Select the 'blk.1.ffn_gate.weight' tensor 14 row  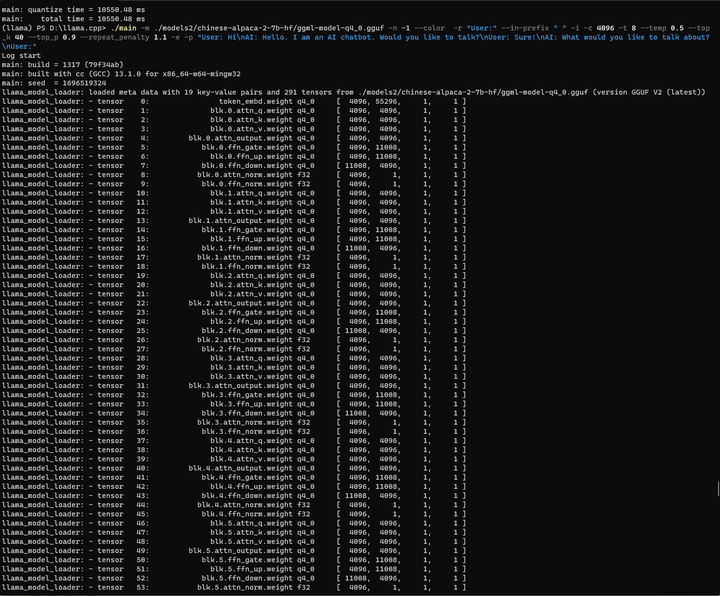[234, 230]
